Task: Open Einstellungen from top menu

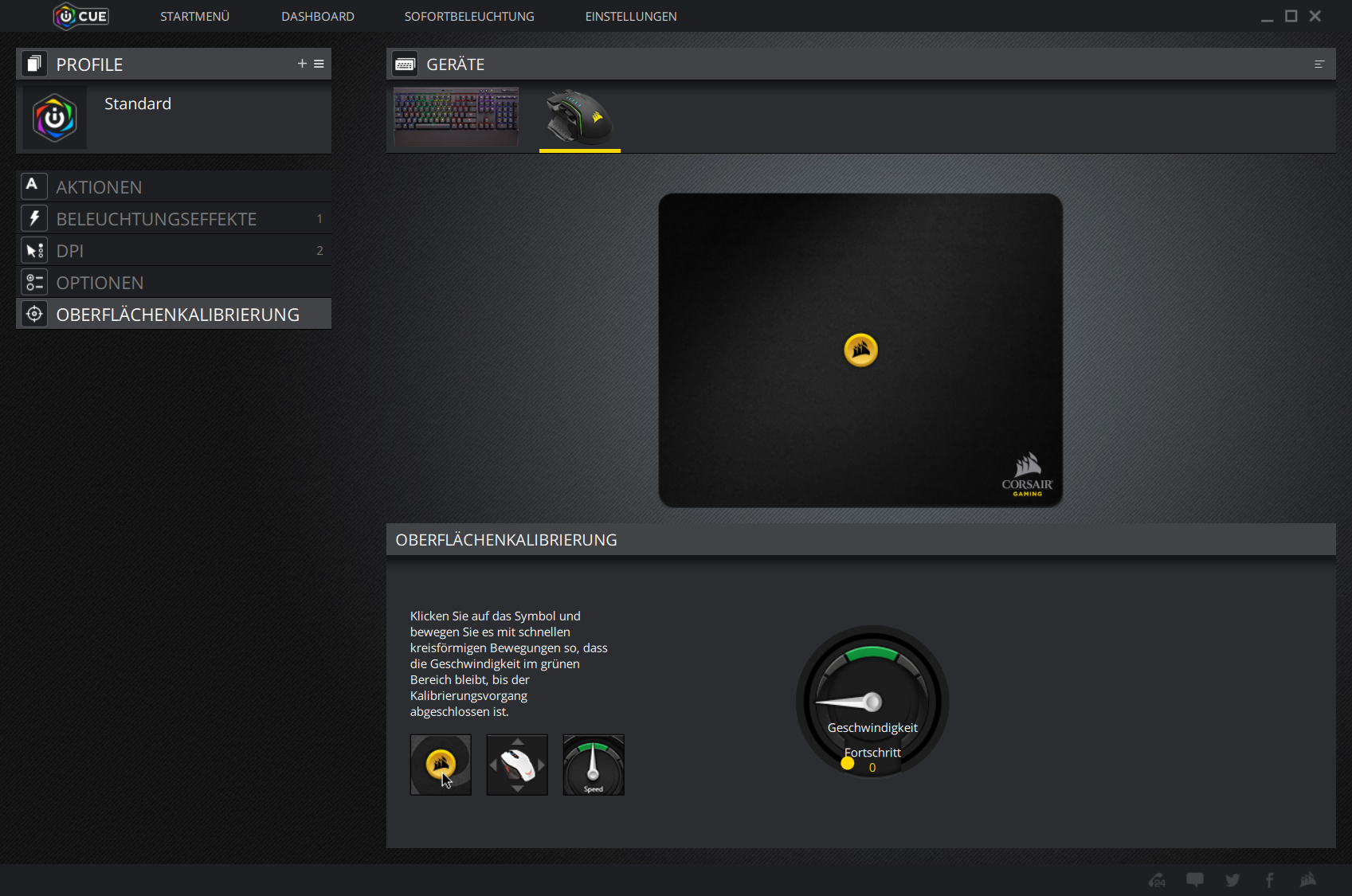Action: click(x=630, y=17)
